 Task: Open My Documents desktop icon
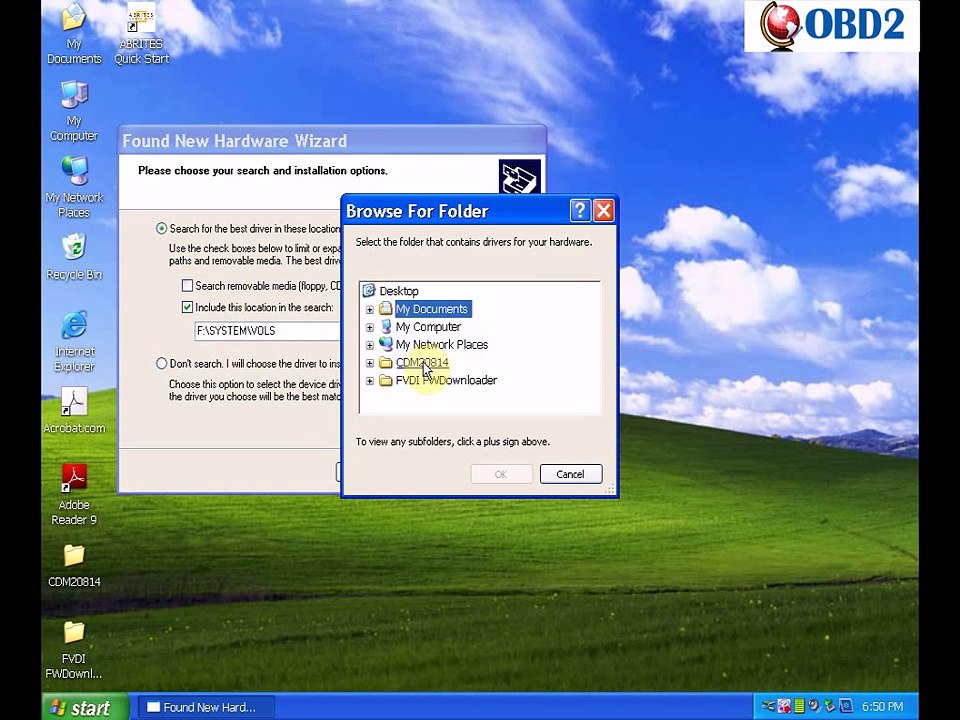[74, 34]
